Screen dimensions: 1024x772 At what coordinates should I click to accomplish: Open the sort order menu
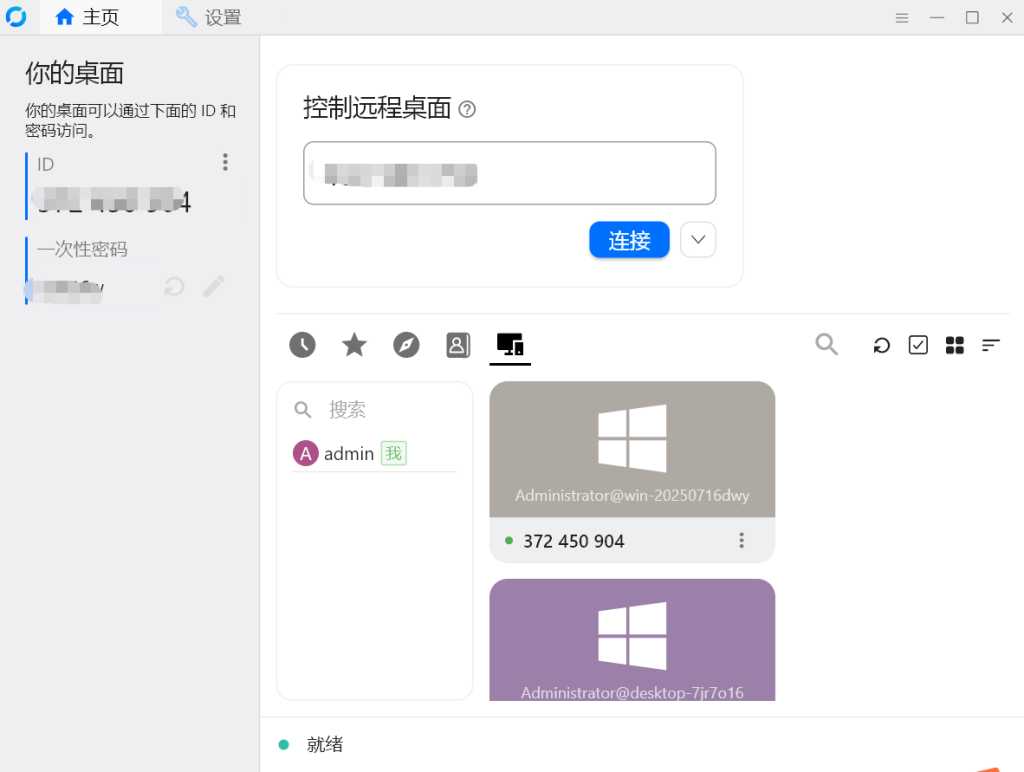click(x=990, y=345)
